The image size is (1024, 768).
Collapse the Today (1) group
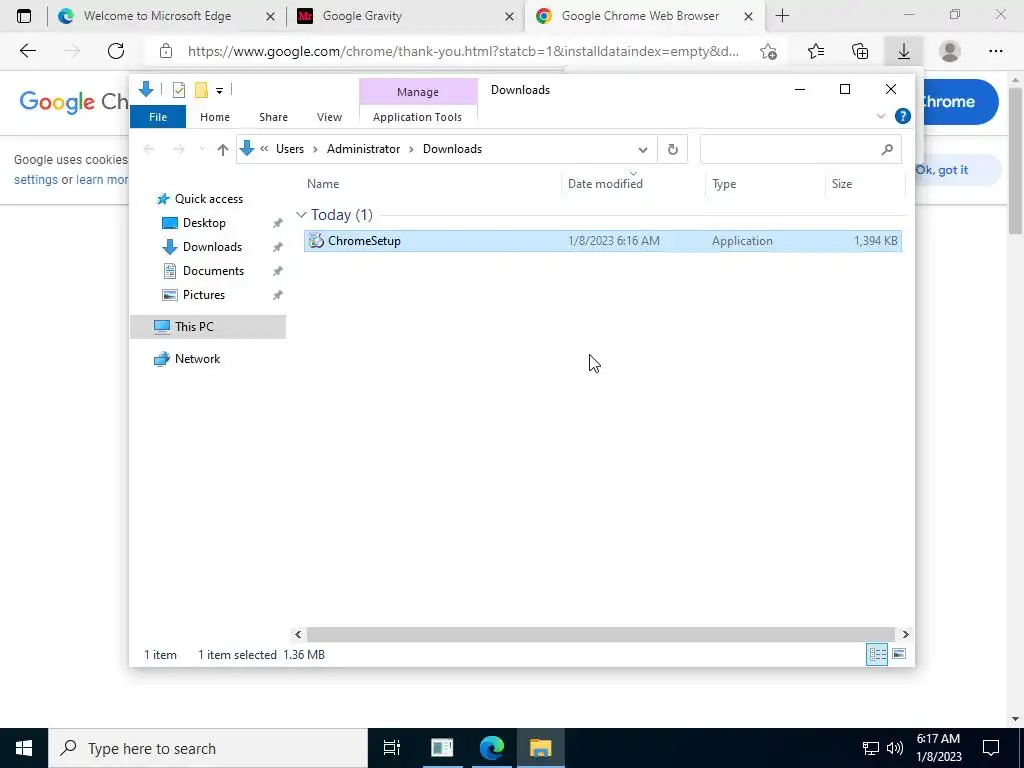point(301,215)
